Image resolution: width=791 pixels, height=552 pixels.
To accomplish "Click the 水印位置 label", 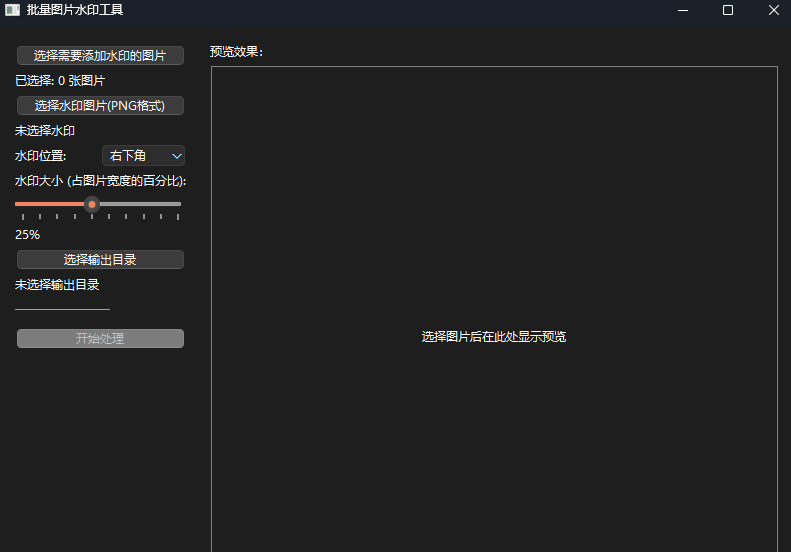I will pyautogui.click(x=40, y=156).
